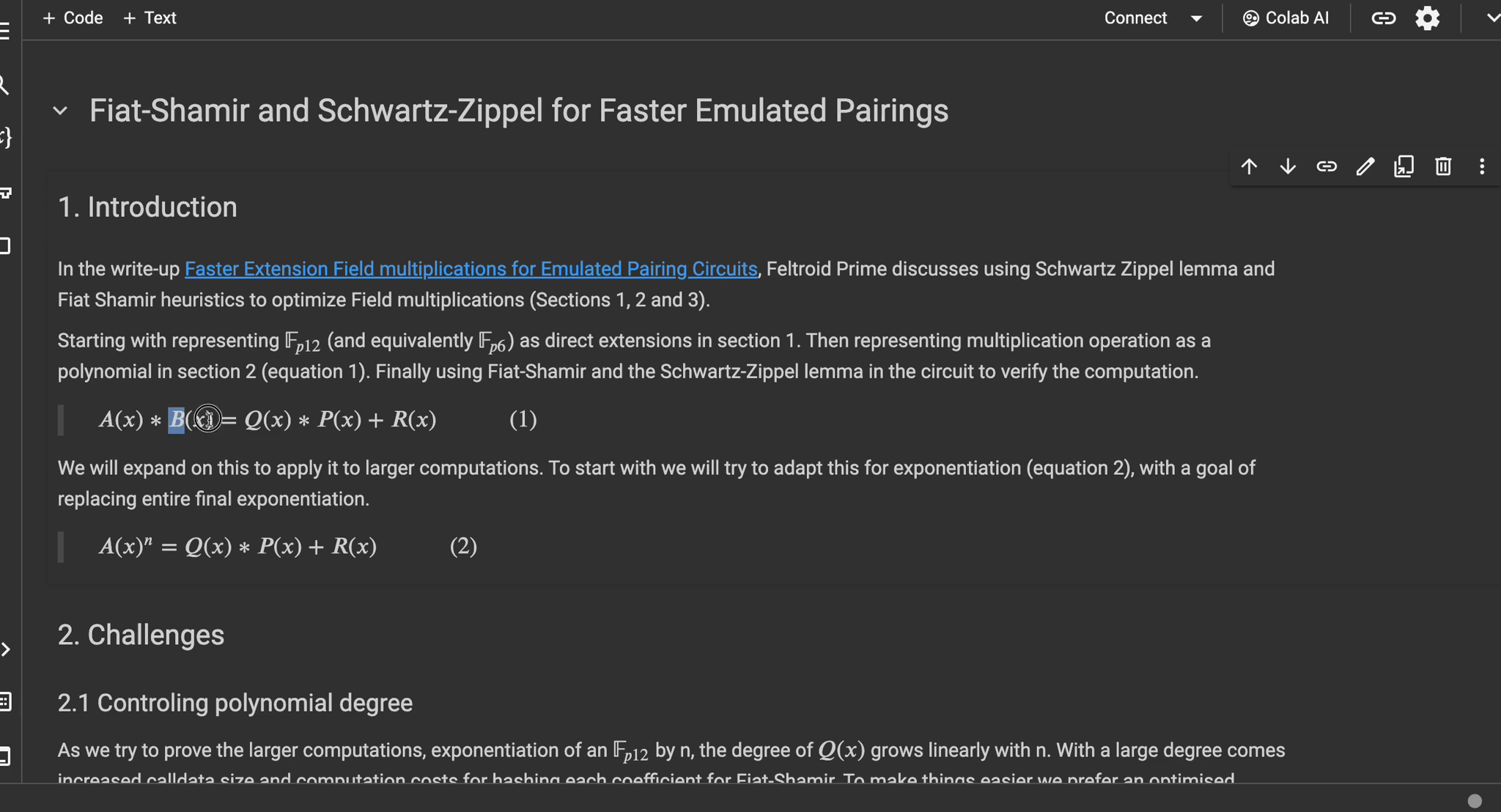Viewport: 1501px width, 812px height.
Task: Copy link to cell icon
Action: pos(1327,166)
